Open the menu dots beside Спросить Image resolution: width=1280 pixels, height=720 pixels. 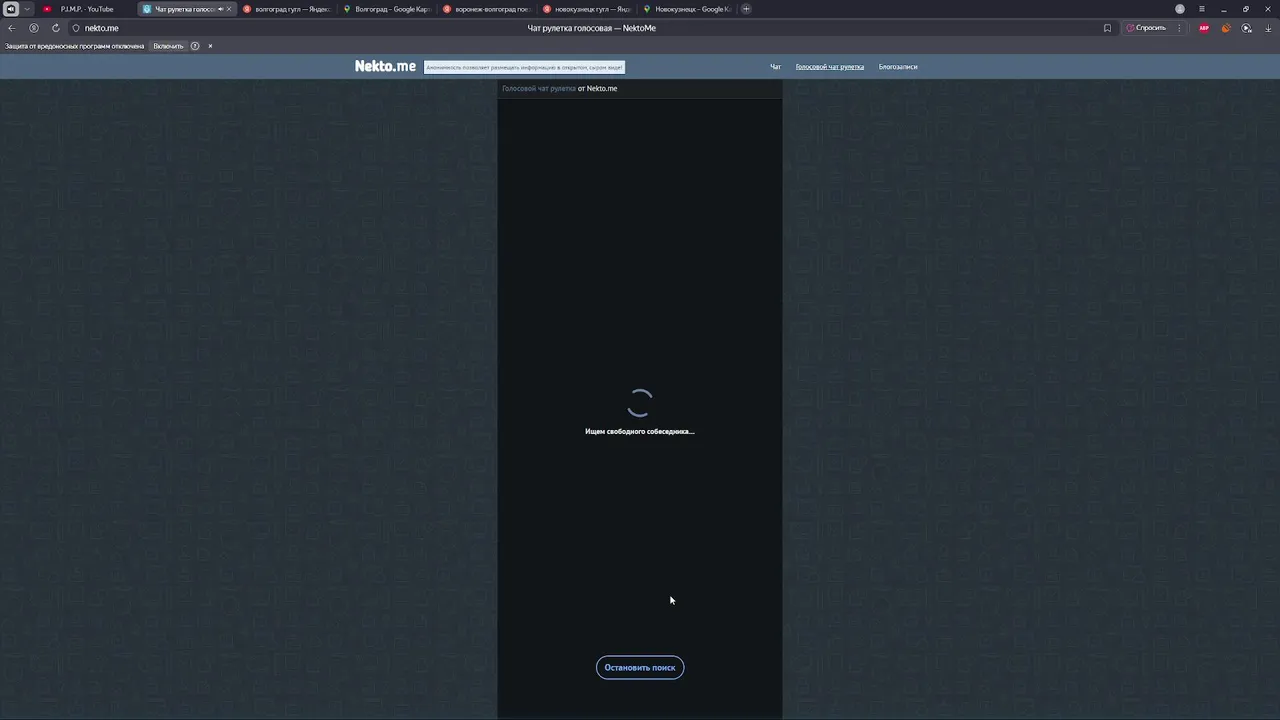(x=1179, y=28)
